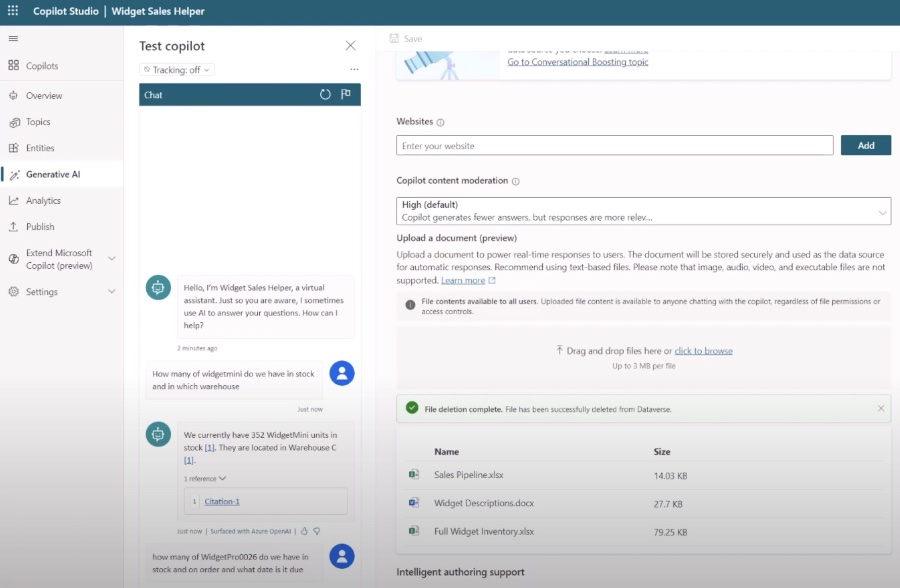The width and height of the screenshot is (900, 588).
Task: Click the bot avatar beside greeting message
Action: click(x=158, y=287)
